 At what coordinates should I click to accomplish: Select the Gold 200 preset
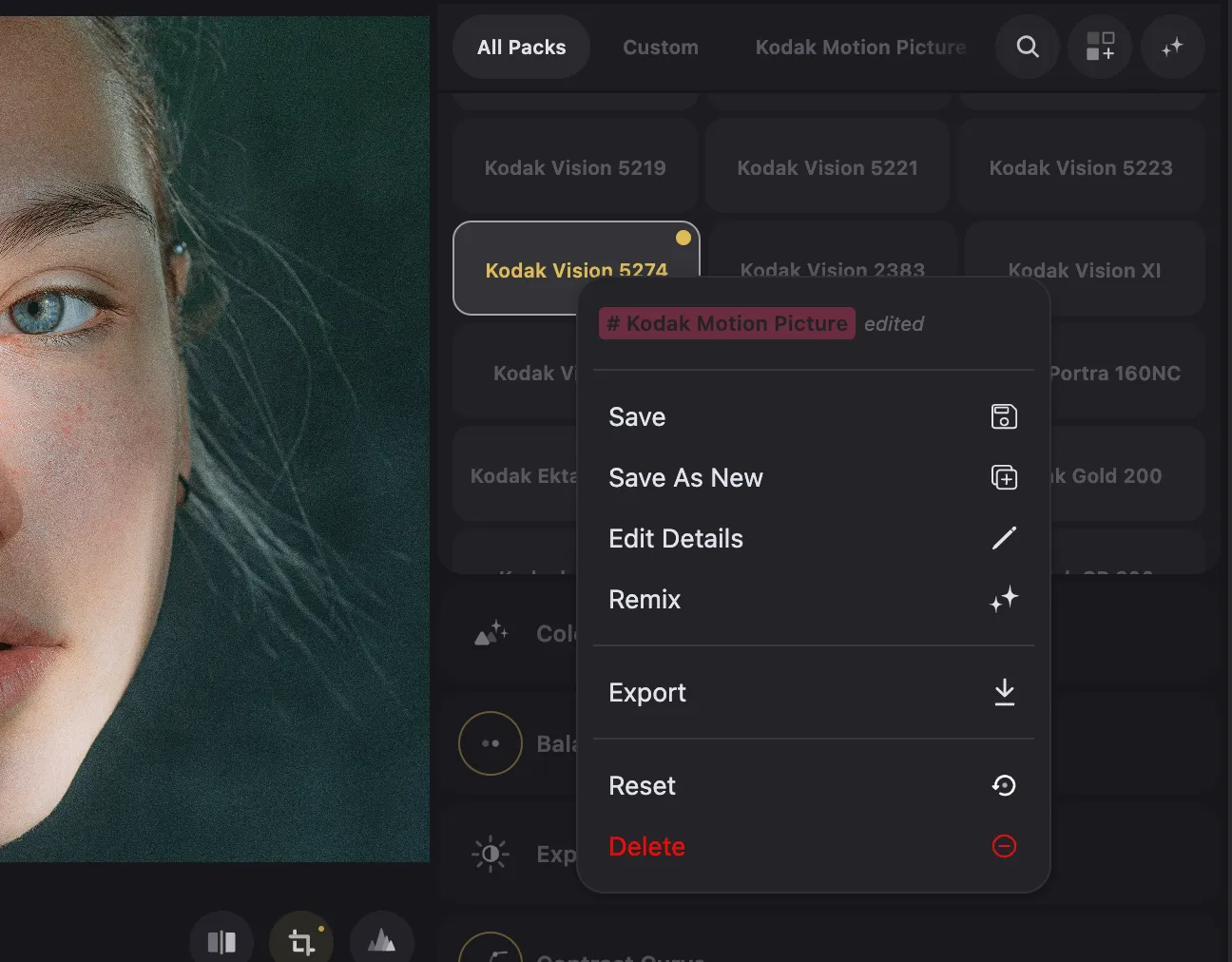pos(1126,475)
